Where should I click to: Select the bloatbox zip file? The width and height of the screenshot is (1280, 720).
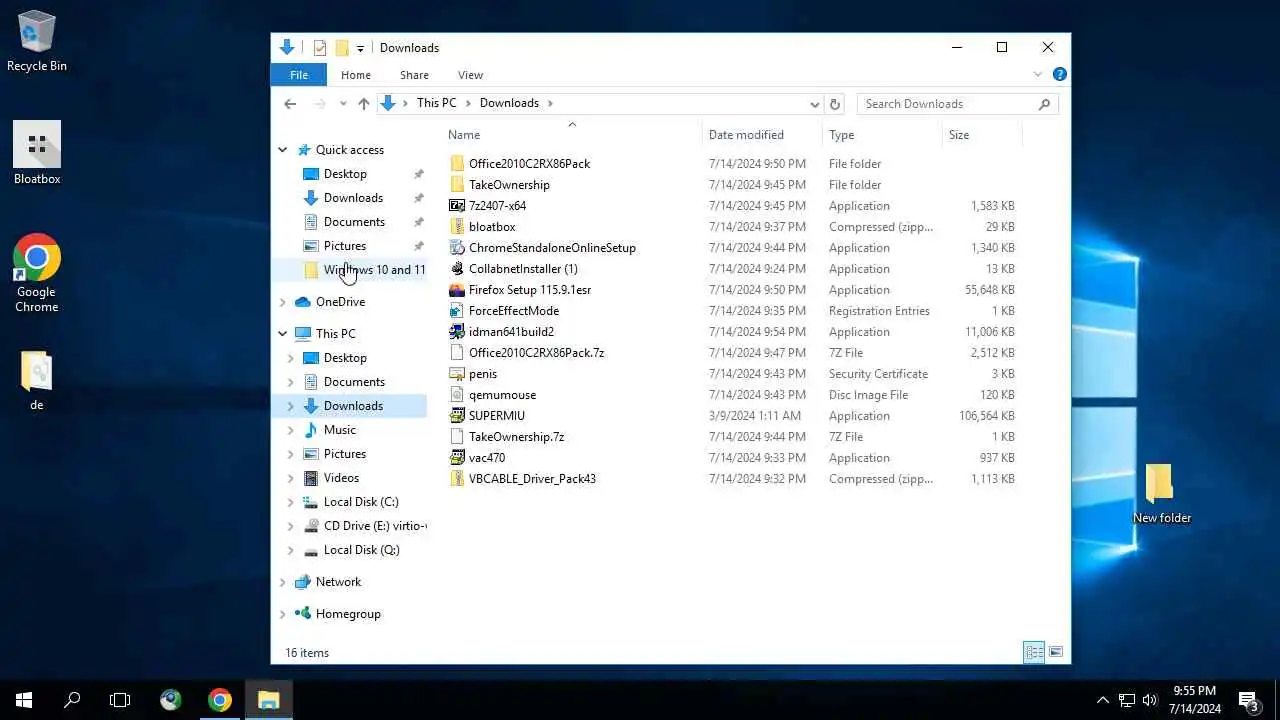492,227
